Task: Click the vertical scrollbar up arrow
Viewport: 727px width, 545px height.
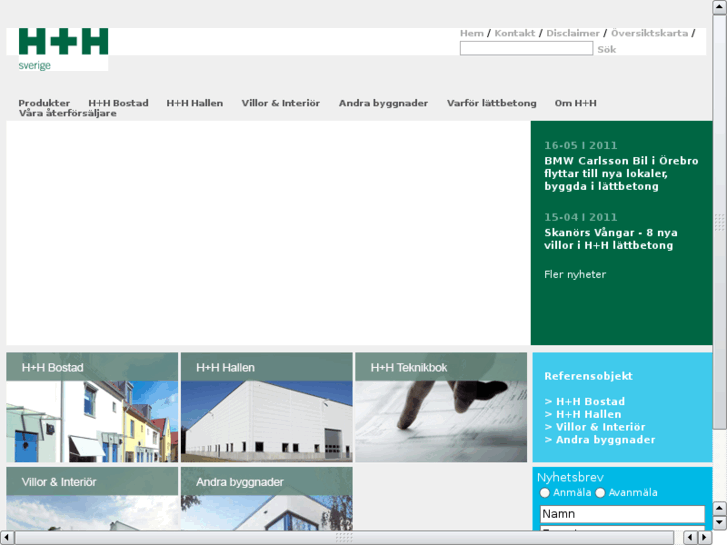Action: tap(720, 7)
